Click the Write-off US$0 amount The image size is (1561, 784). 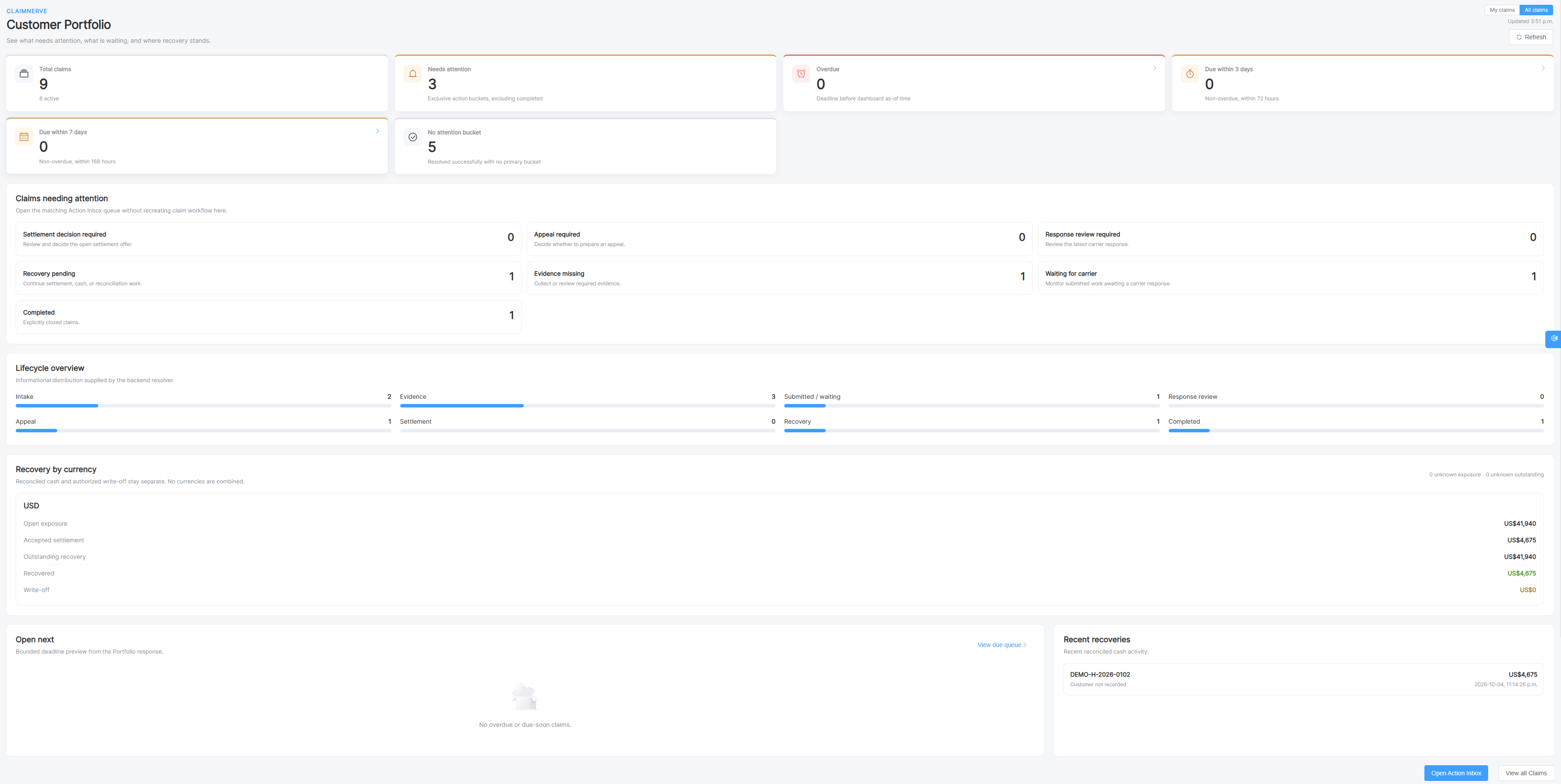click(1528, 589)
